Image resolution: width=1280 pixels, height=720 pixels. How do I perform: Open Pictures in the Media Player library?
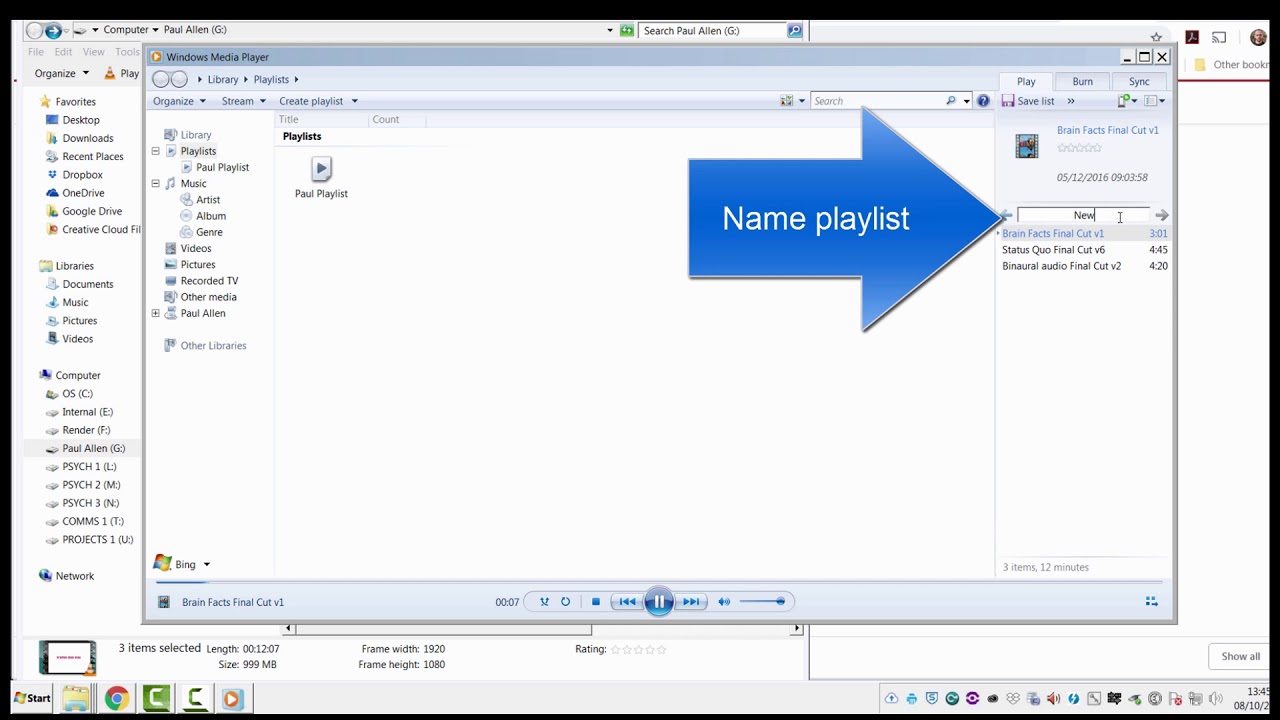[198, 265]
